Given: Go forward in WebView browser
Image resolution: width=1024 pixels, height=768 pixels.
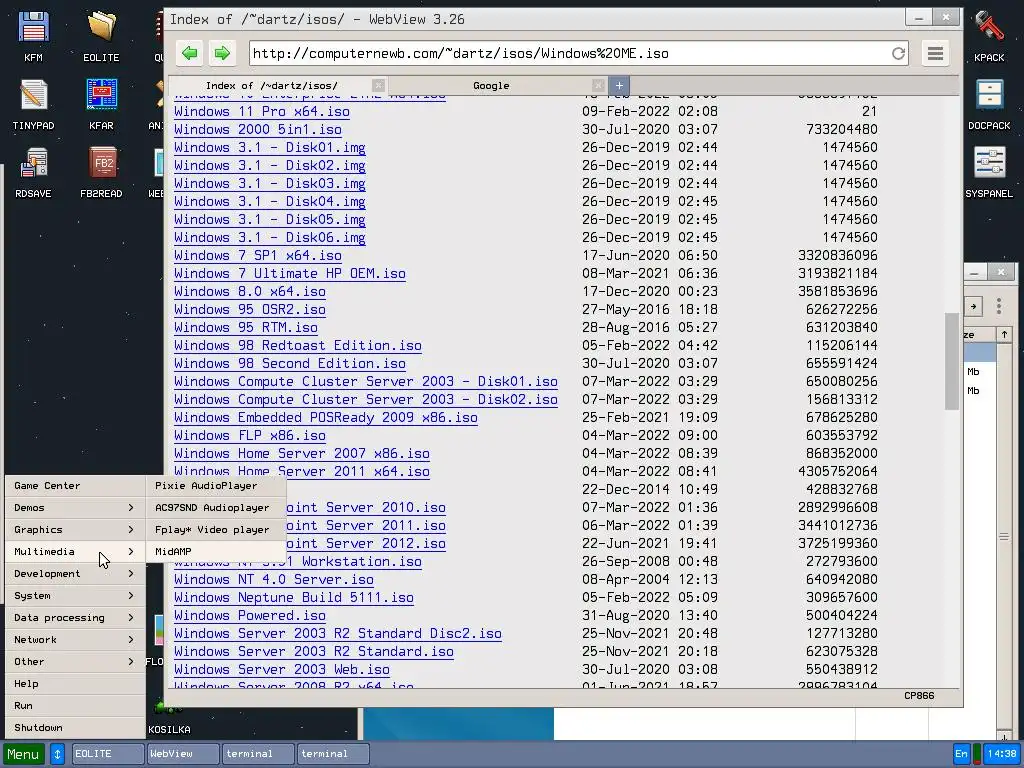Looking at the screenshot, I should pos(222,53).
